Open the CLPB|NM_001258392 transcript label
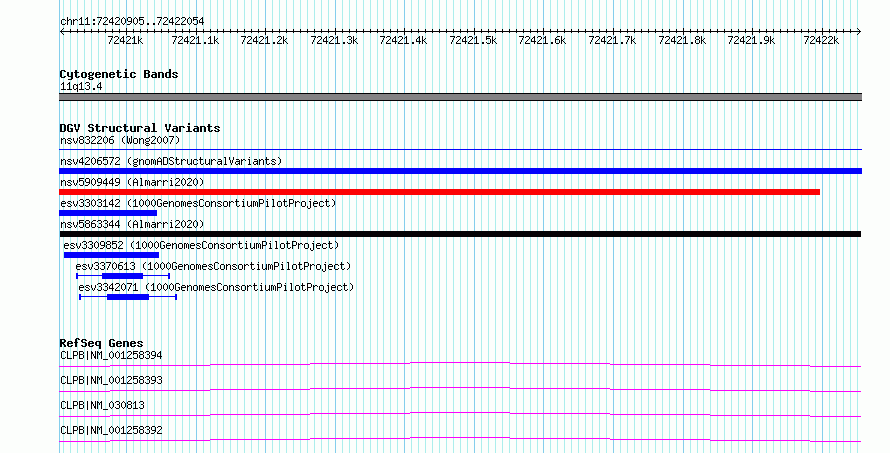The height and width of the screenshot is (453, 890). (x=111, y=430)
